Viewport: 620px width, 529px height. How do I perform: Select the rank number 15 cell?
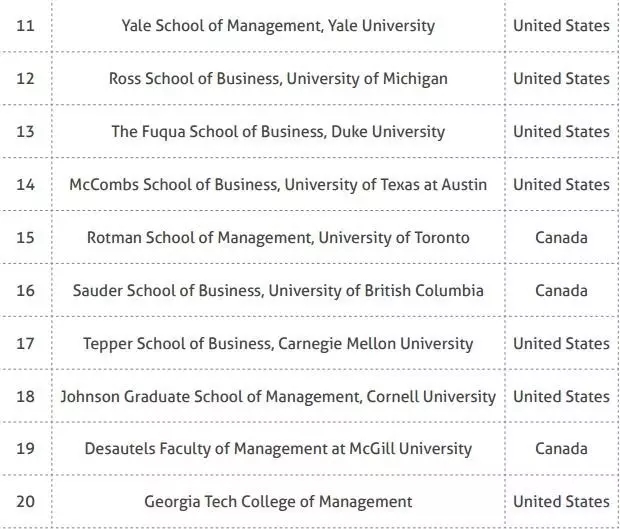25,238
